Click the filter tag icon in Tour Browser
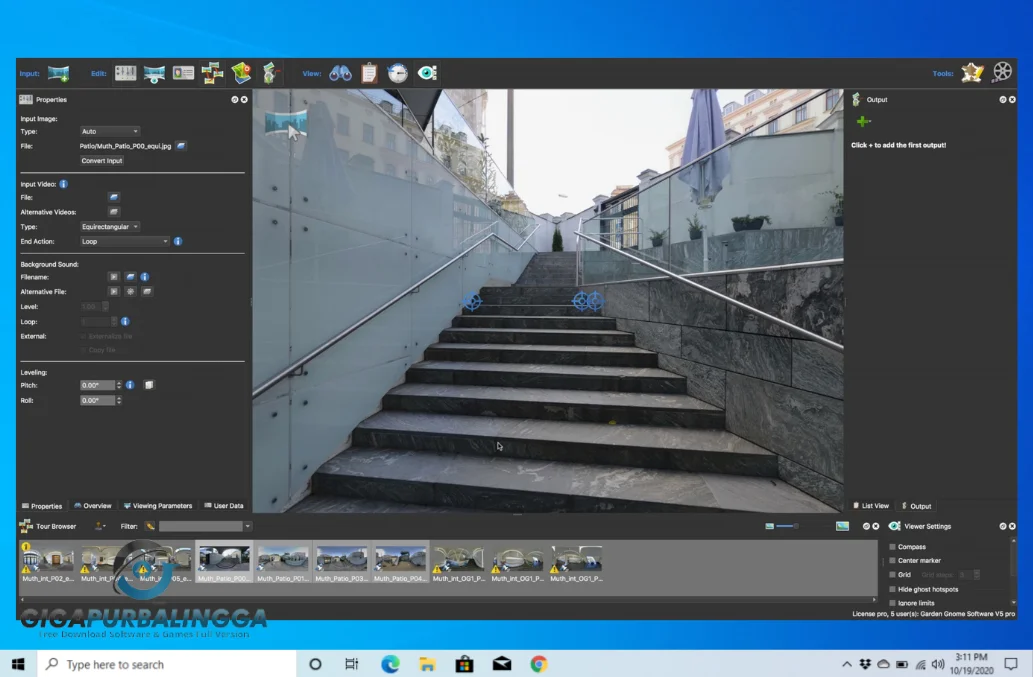This screenshot has width=1033, height=677. (150, 526)
